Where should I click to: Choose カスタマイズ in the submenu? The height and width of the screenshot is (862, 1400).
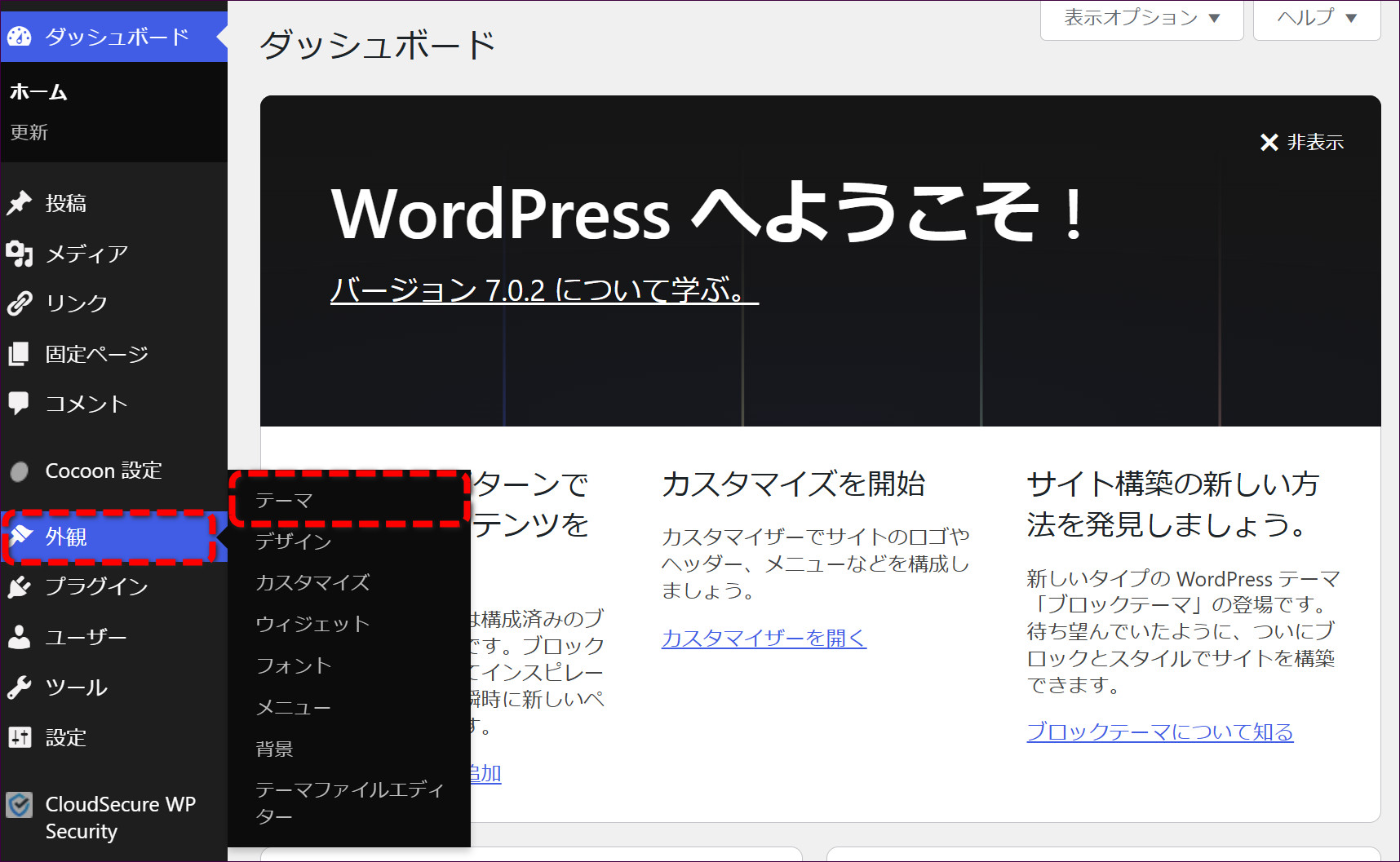312,582
